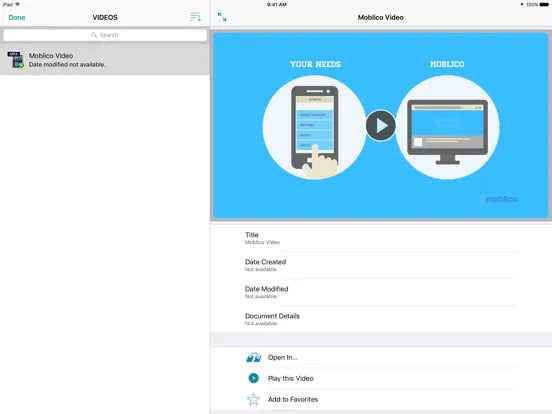Image resolution: width=552 pixels, height=414 pixels.
Task: Click the star favorites icon
Action: (253, 399)
